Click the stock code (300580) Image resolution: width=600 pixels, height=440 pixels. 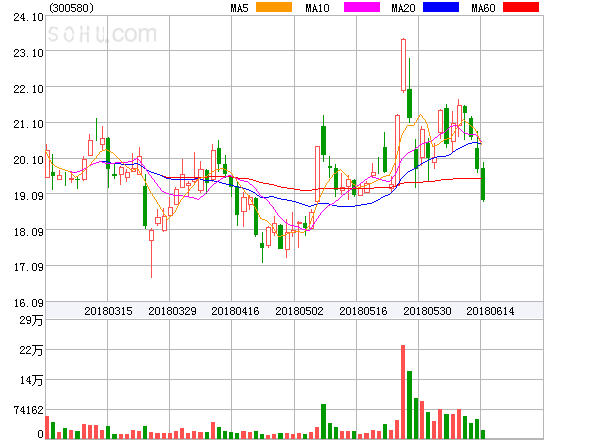[71, 8]
